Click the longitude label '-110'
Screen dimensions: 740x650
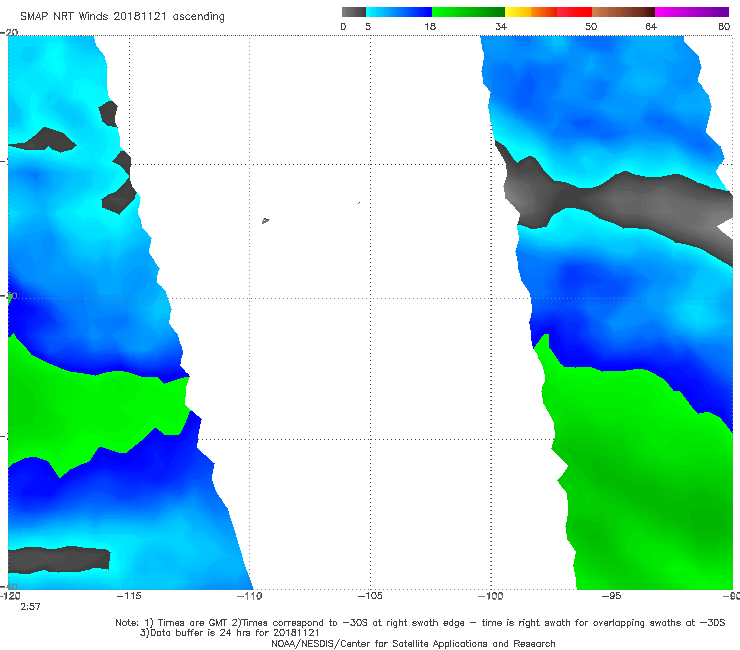(250, 596)
